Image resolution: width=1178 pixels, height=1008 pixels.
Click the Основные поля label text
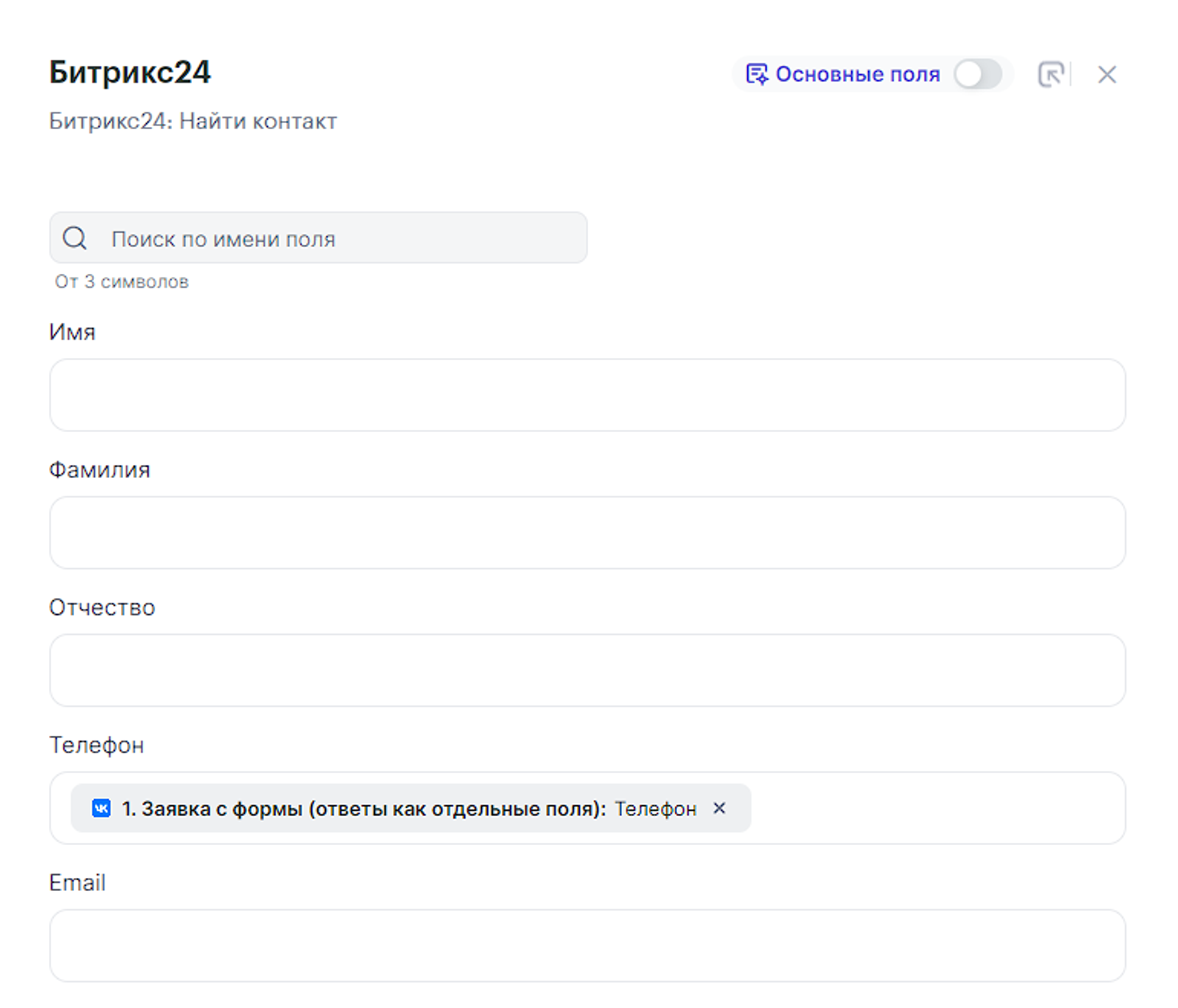pyautogui.click(x=857, y=74)
